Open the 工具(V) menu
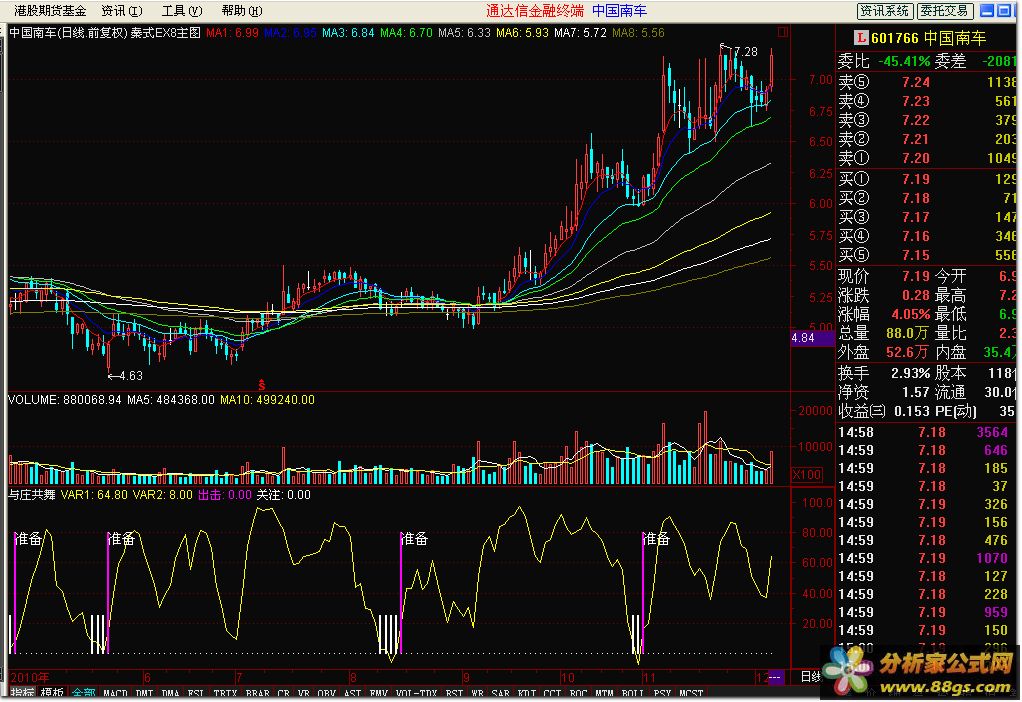1022x702 pixels. tap(182, 10)
